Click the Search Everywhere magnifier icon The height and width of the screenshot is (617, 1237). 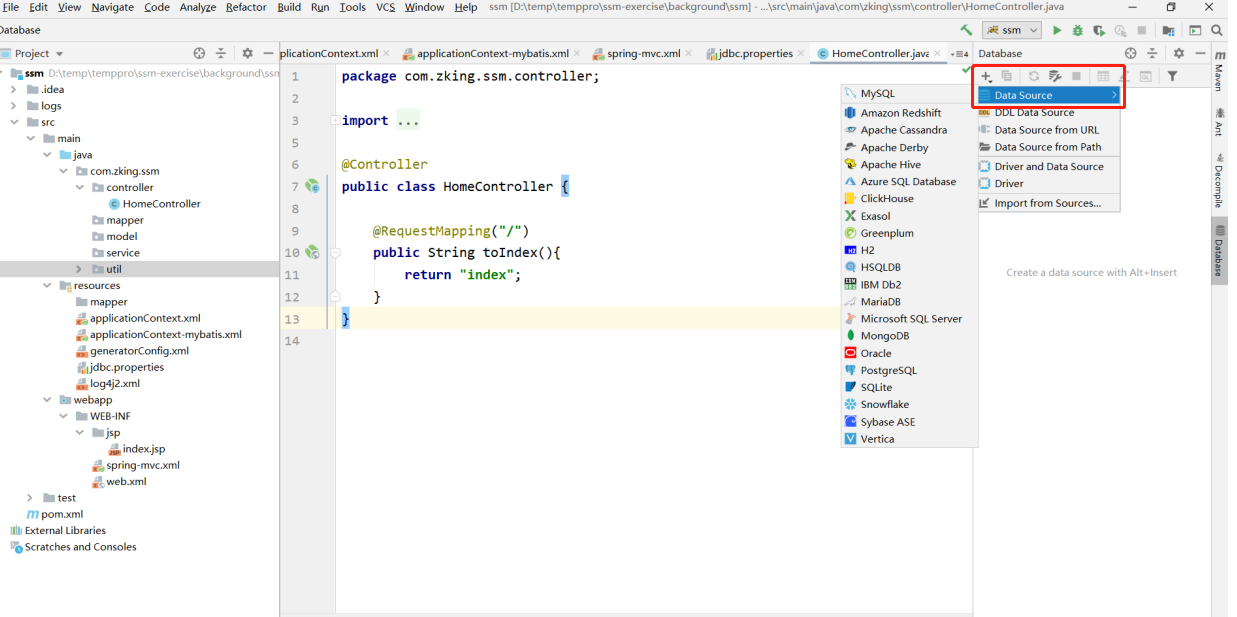point(1217,30)
